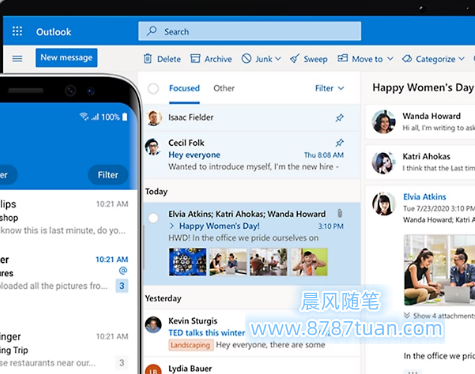Click the New message button

(x=66, y=58)
